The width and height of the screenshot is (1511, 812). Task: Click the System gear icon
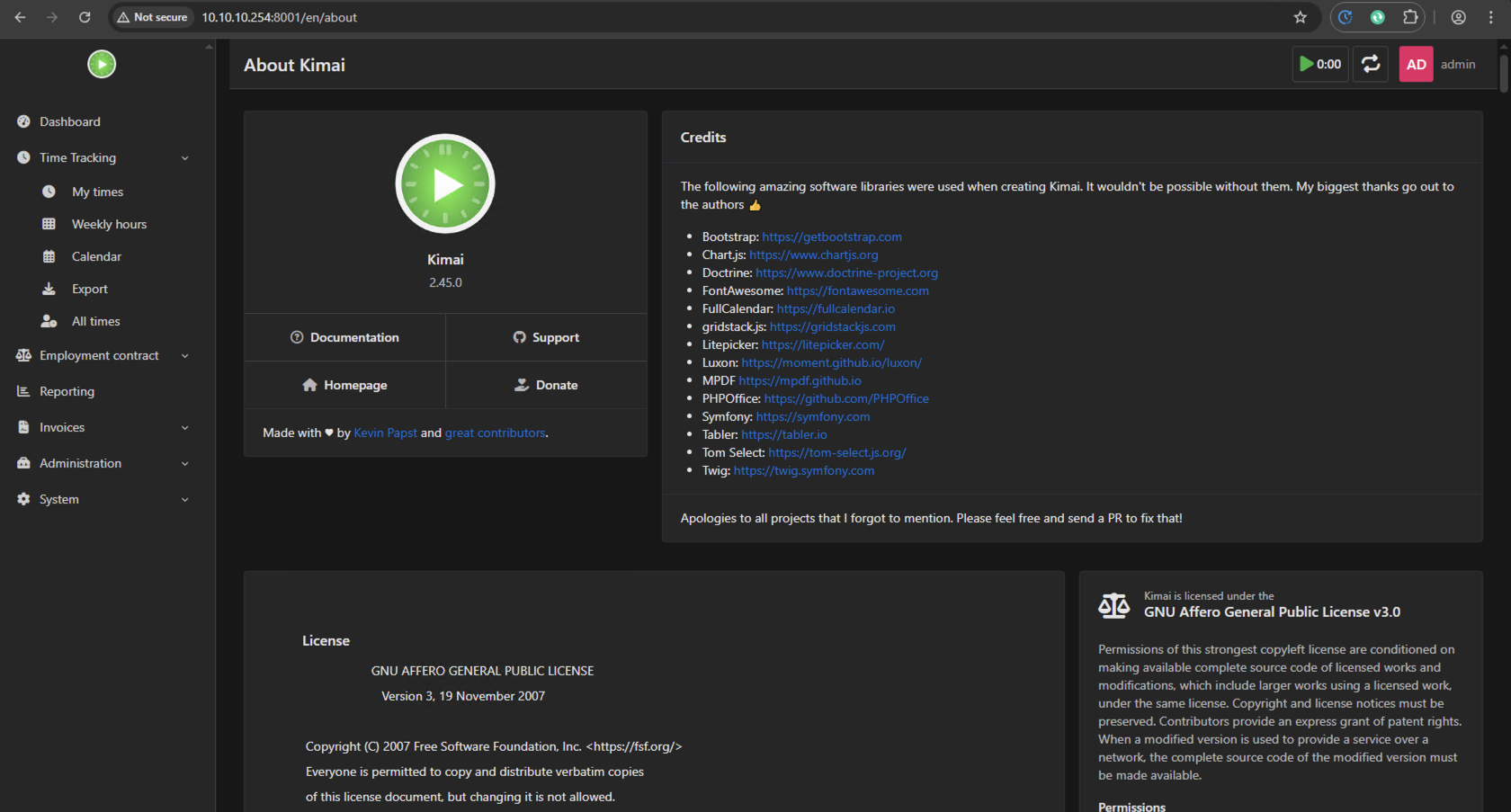click(x=23, y=499)
